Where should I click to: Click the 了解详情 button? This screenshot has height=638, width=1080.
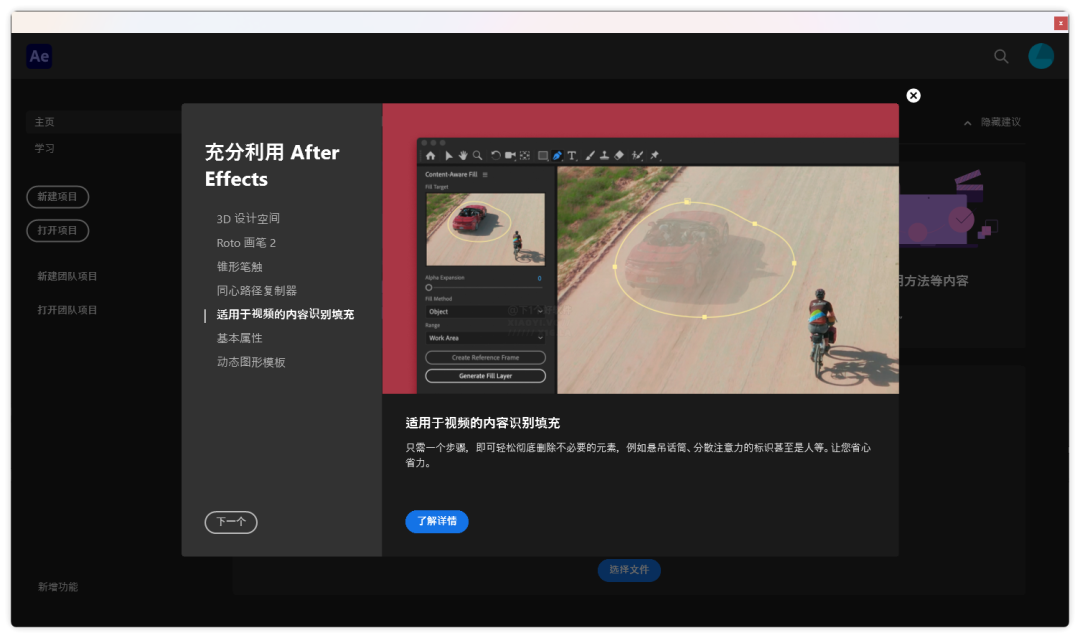click(x=437, y=522)
